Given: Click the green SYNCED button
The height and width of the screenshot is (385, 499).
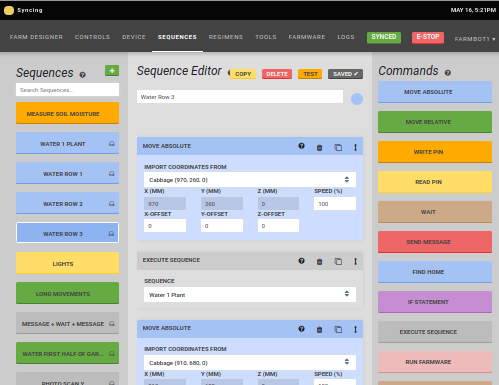Looking at the screenshot, I should click(384, 37).
